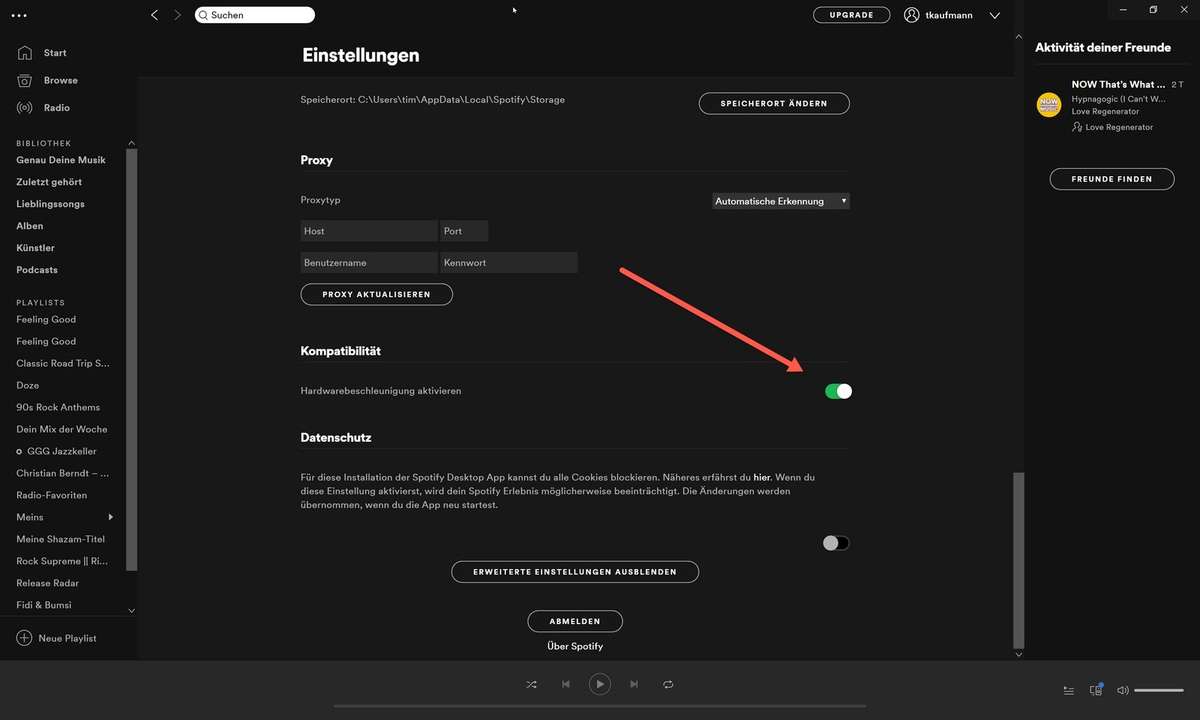Screen dimensions: 1200x720
Task: Open the three-dots app menu
Action: [20, 16]
